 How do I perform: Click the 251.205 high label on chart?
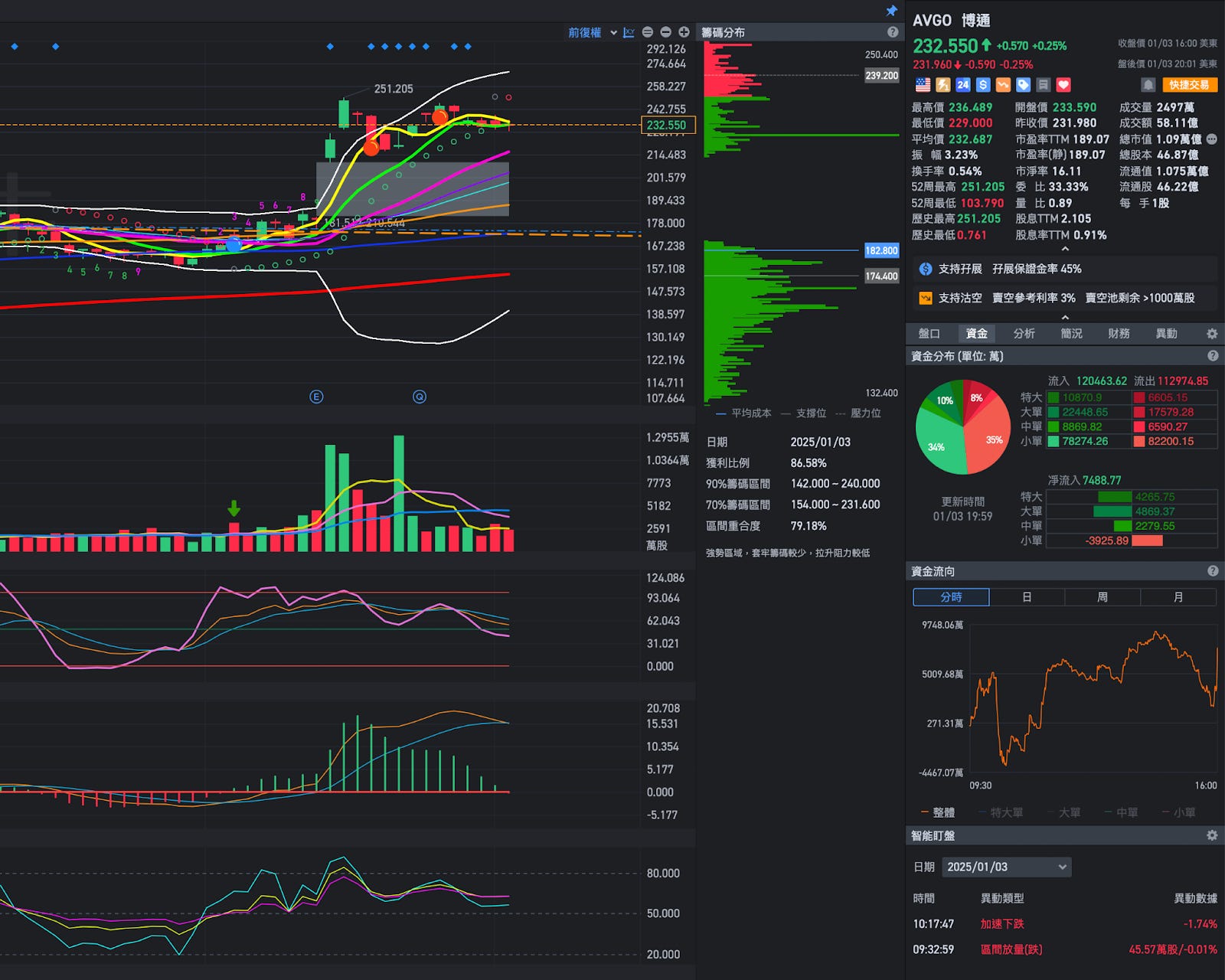pos(394,89)
